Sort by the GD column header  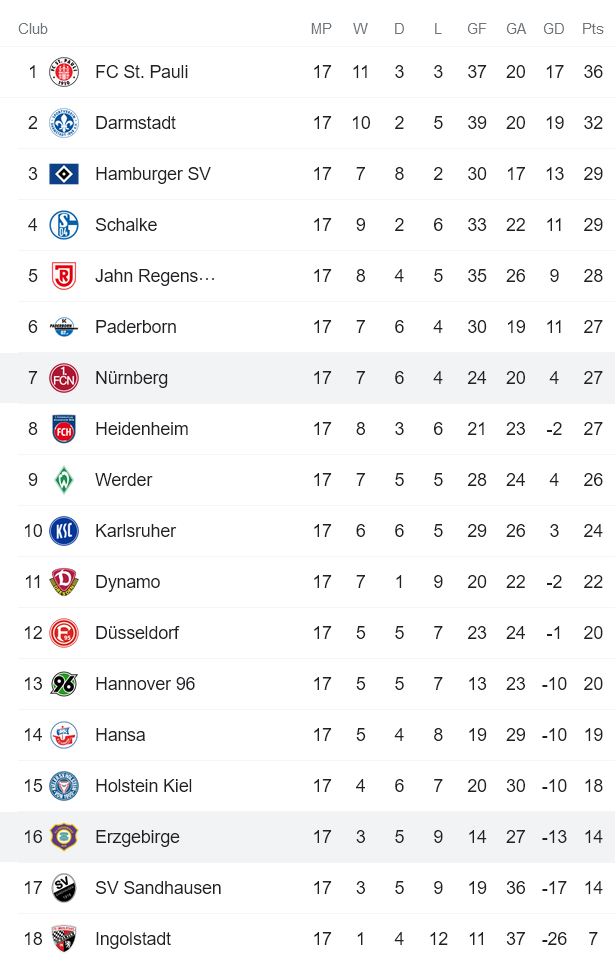click(554, 29)
